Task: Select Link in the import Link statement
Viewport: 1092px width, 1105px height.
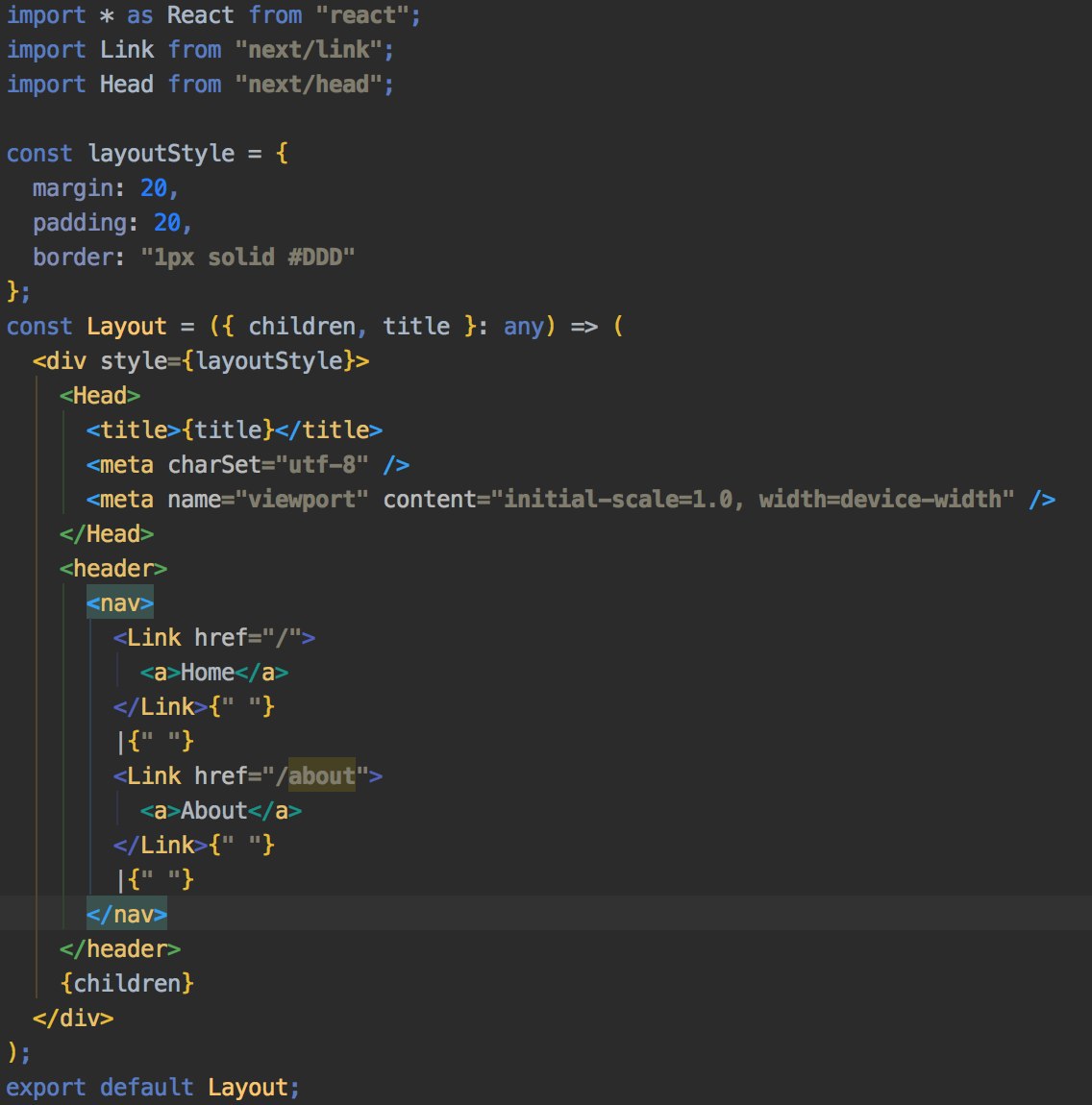Action: tap(127, 49)
